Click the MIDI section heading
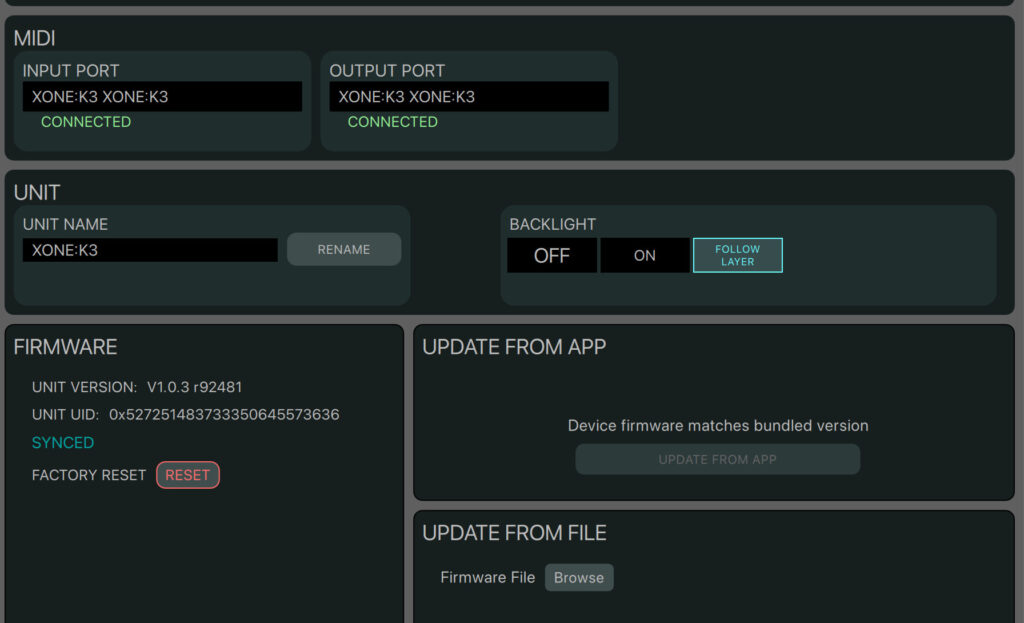The height and width of the screenshot is (623, 1024). (35, 38)
